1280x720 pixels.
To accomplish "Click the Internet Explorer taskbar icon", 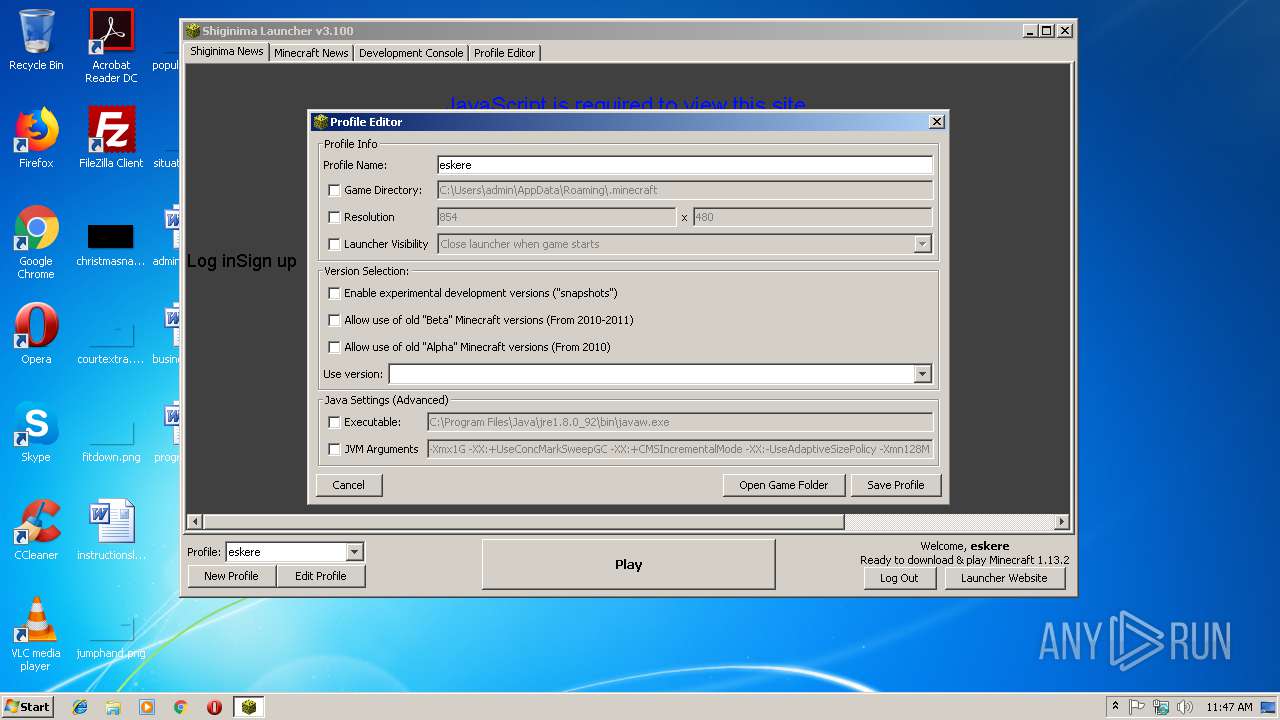I will point(80,707).
